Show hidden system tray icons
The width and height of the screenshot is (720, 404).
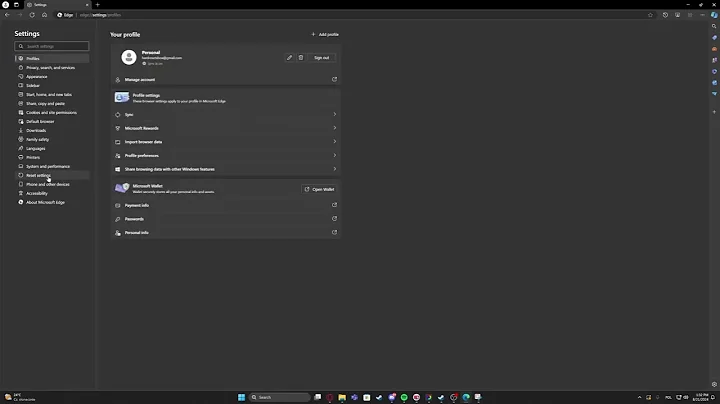click(x=639, y=398)
